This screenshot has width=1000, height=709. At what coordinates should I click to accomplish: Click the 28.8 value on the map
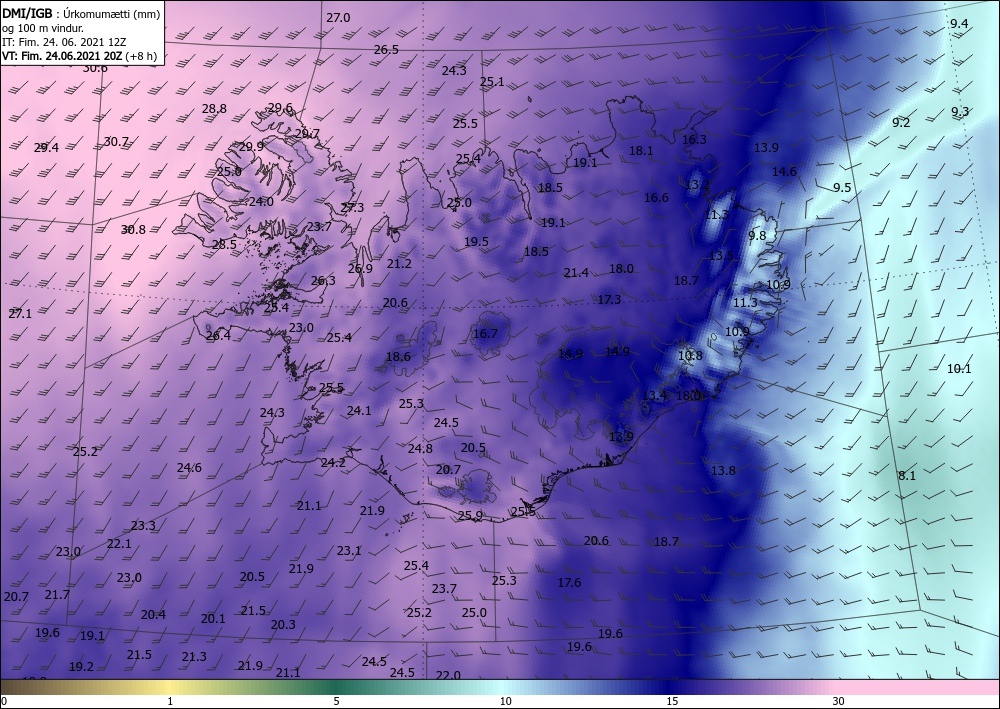(x=214, y=108)
